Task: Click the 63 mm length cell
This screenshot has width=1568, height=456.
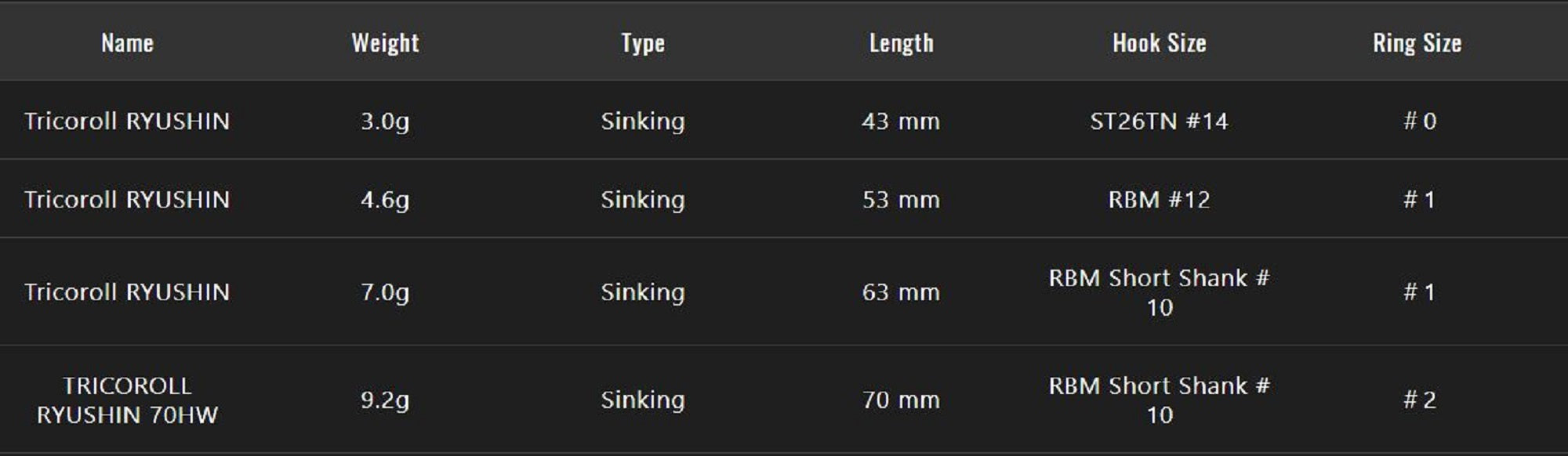Action: [901, 292]
